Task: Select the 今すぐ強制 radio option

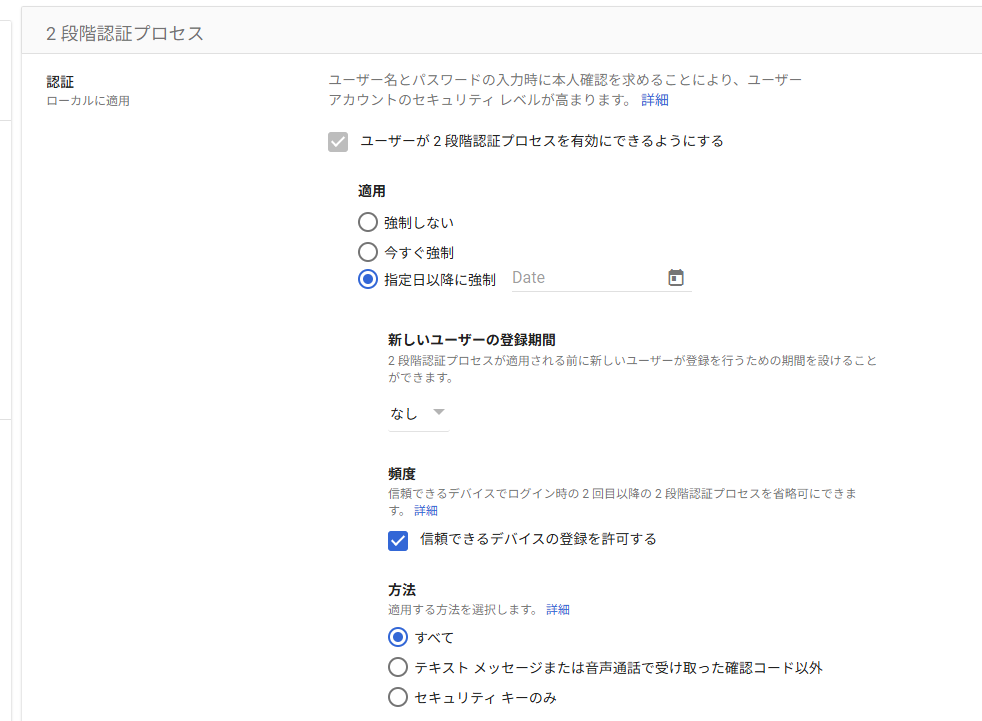Action: (368, 252)
